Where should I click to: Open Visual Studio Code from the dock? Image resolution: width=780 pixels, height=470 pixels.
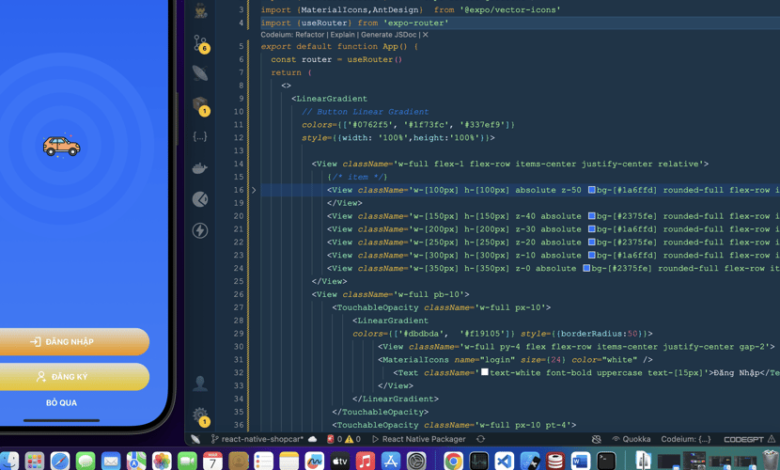(504, 461)
